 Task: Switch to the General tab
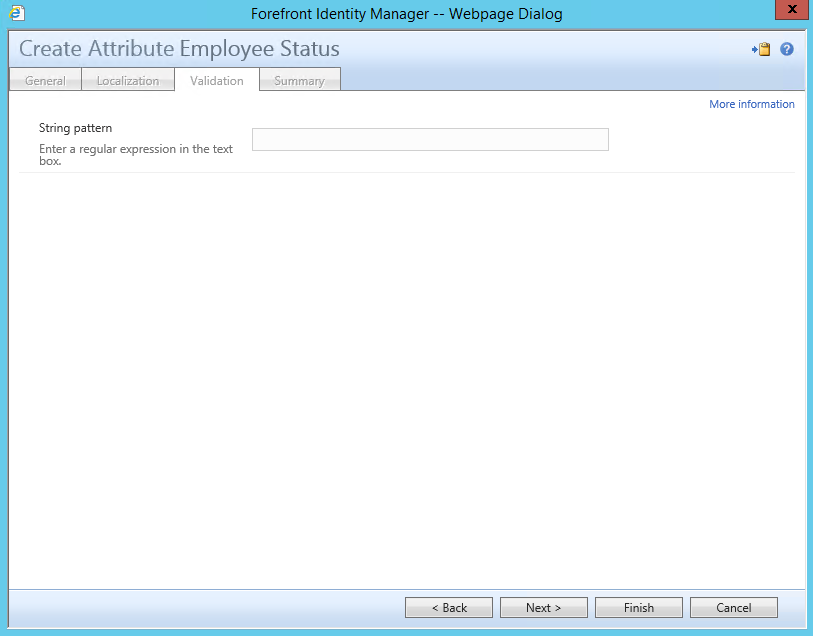[x=46, y=80]
